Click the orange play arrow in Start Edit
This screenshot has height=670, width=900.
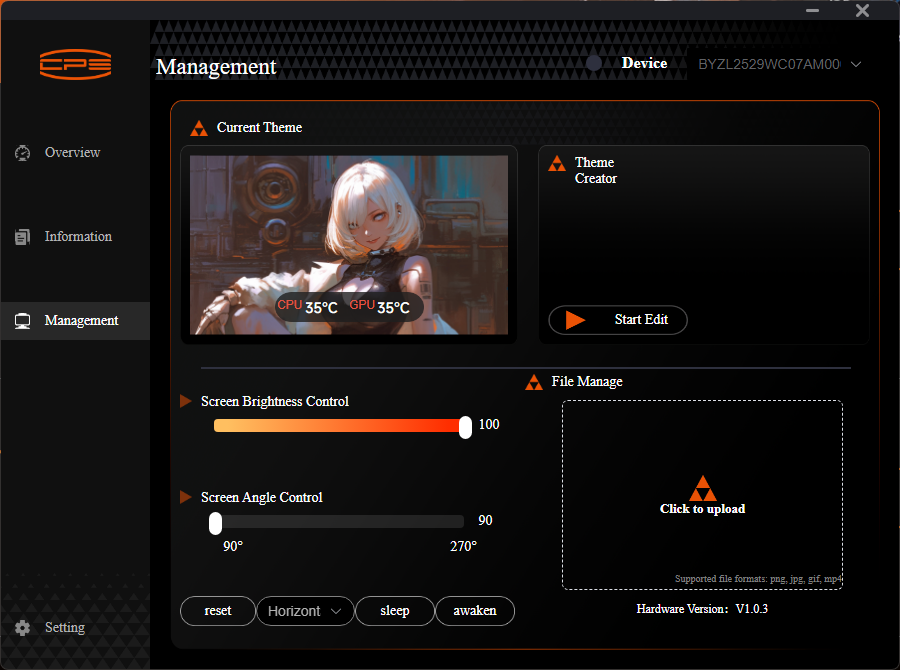[x=575, y=320]
